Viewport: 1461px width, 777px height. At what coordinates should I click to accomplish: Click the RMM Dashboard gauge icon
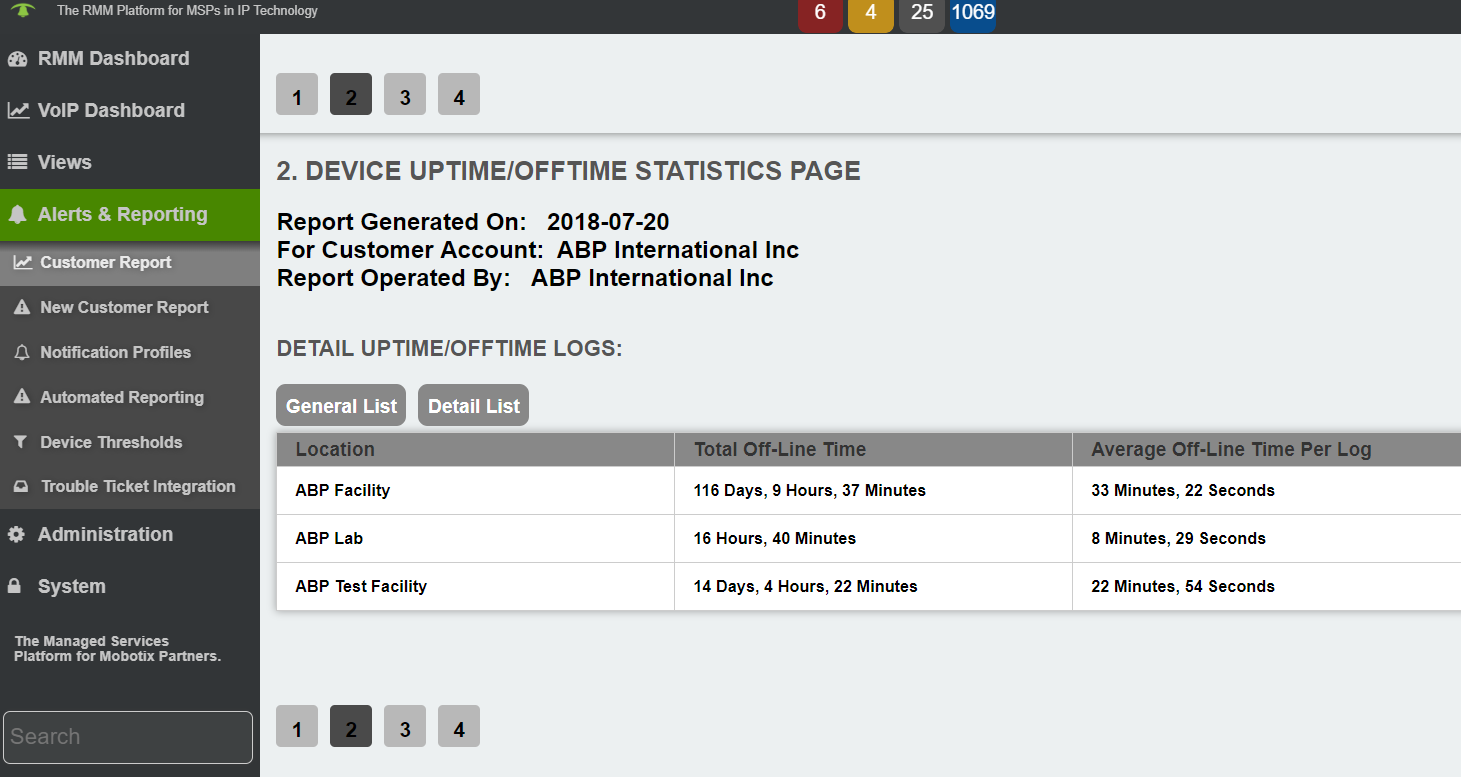tap(17, 59)
